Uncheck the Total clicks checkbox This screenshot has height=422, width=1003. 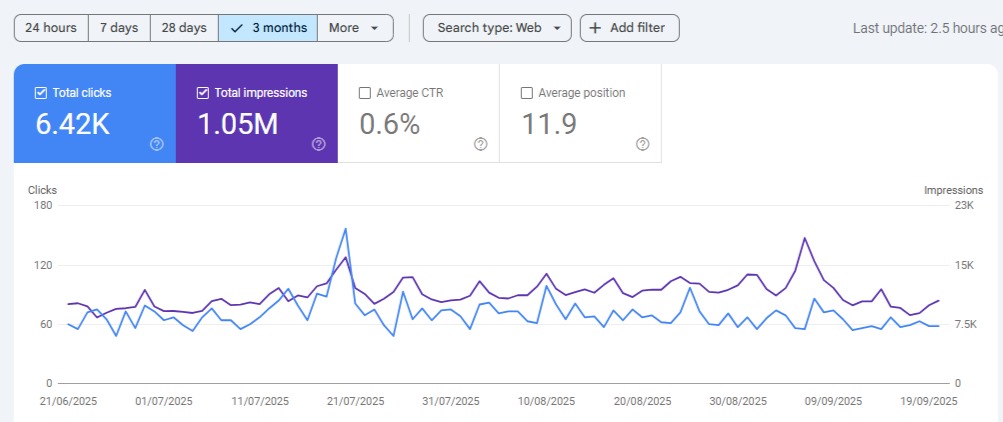[41, 93]
